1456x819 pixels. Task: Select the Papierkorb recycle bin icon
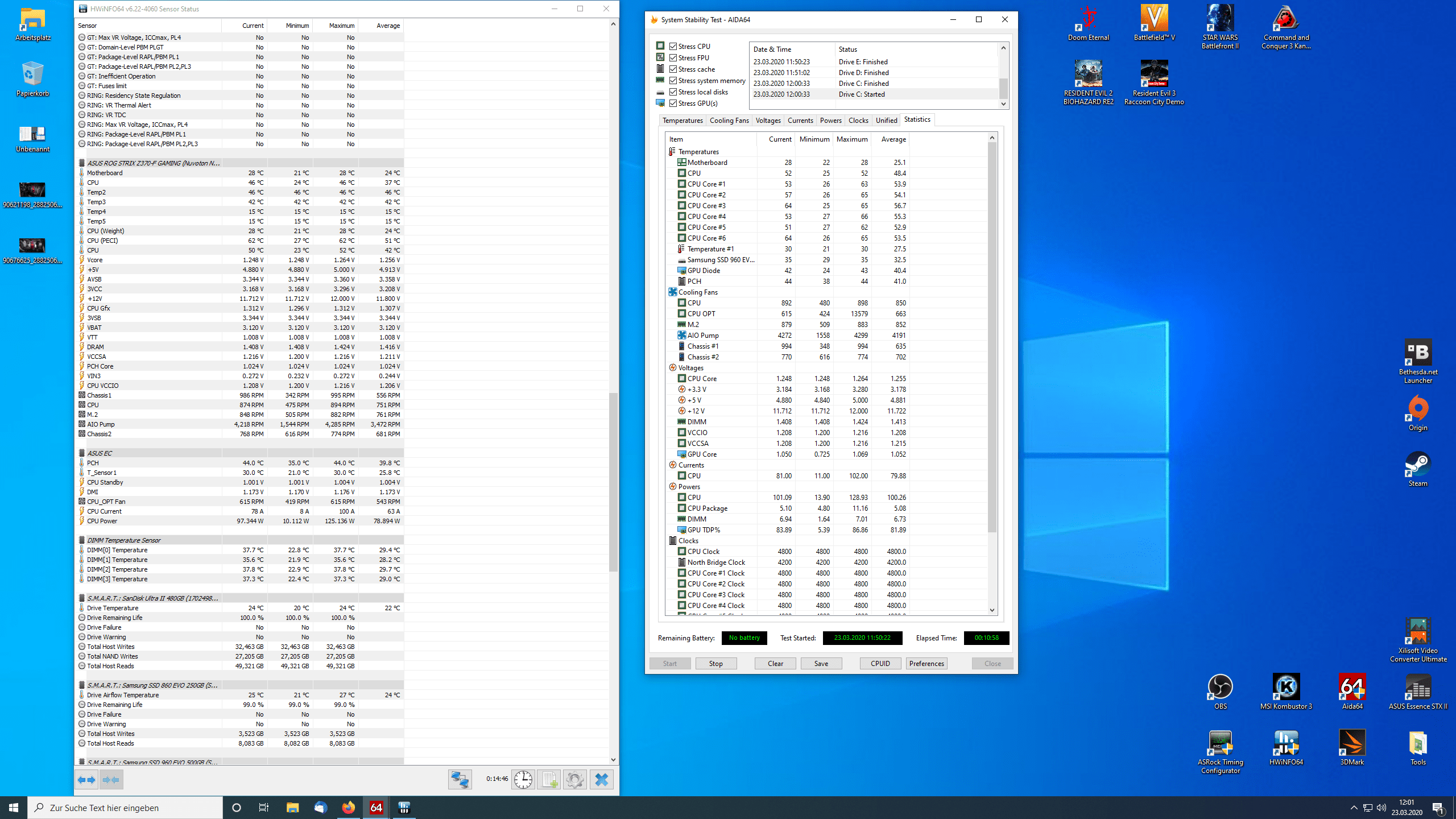coord(32,80)
